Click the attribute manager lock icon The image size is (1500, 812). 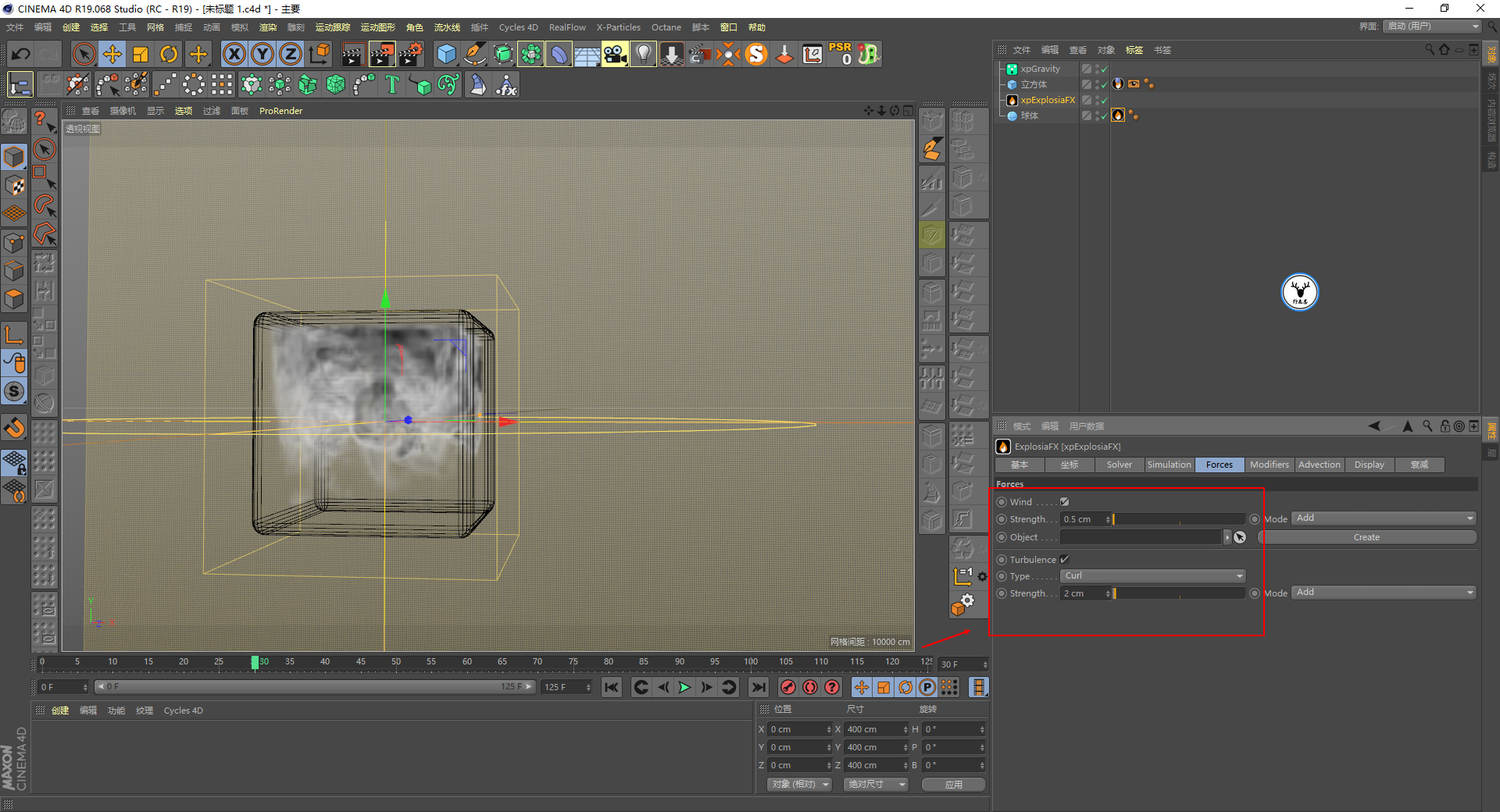[1445, 426]
